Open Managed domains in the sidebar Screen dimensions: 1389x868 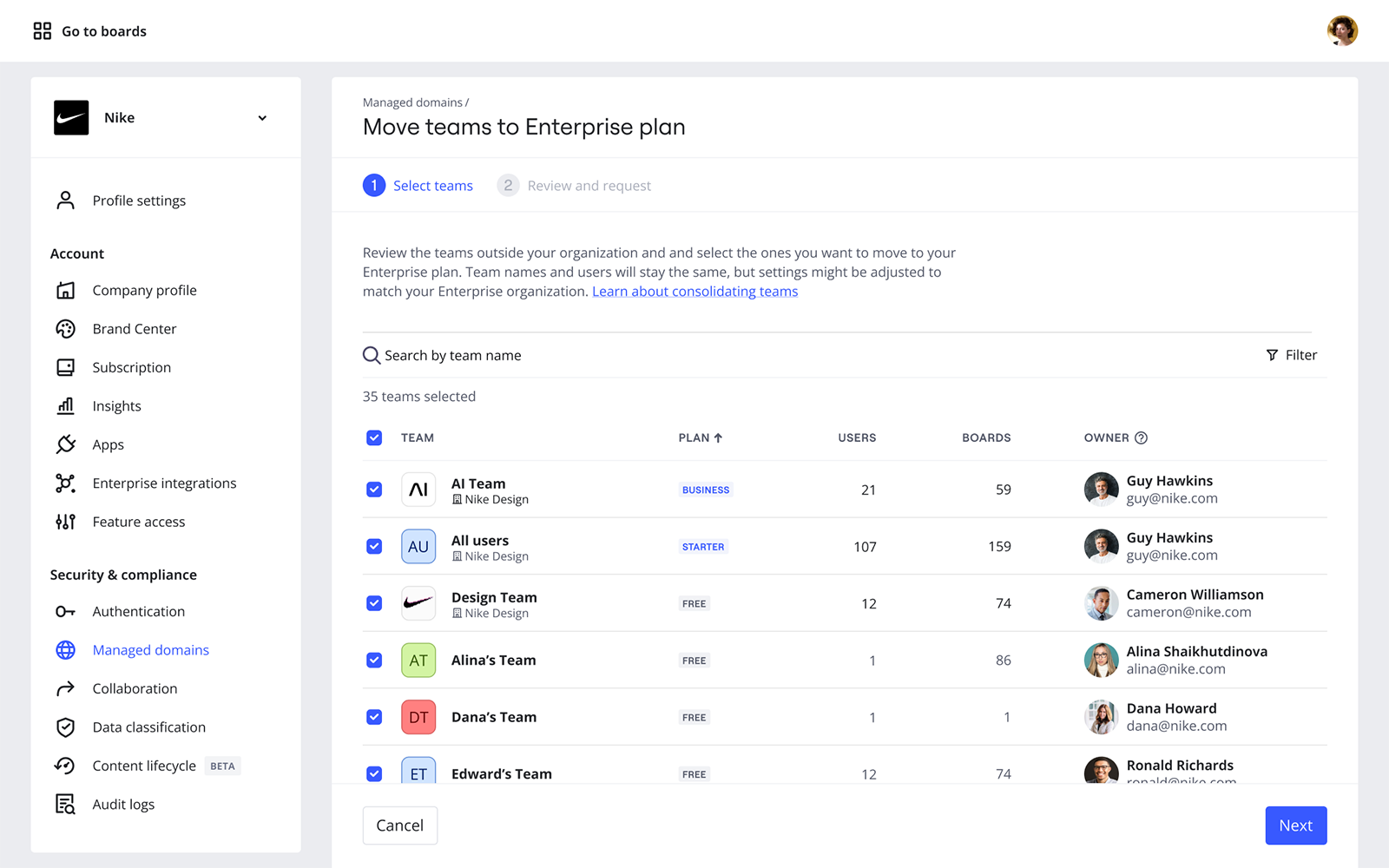click(150, 650)
